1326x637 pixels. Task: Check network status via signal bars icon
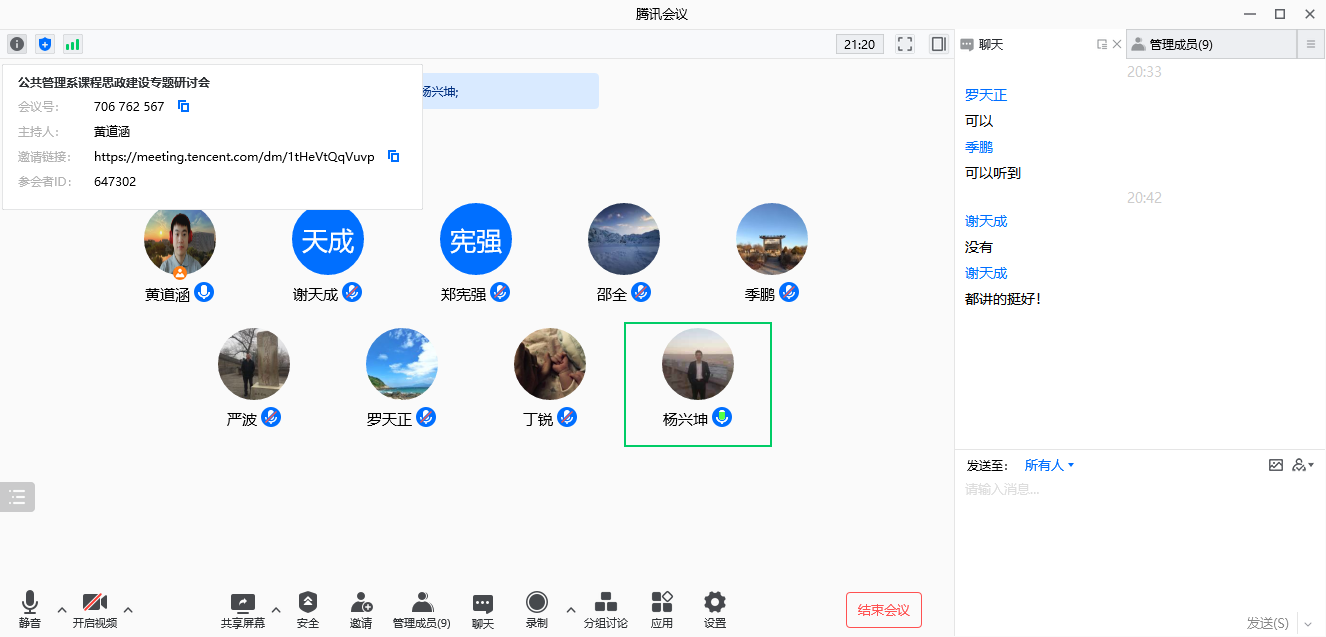(x=71, y=43)
